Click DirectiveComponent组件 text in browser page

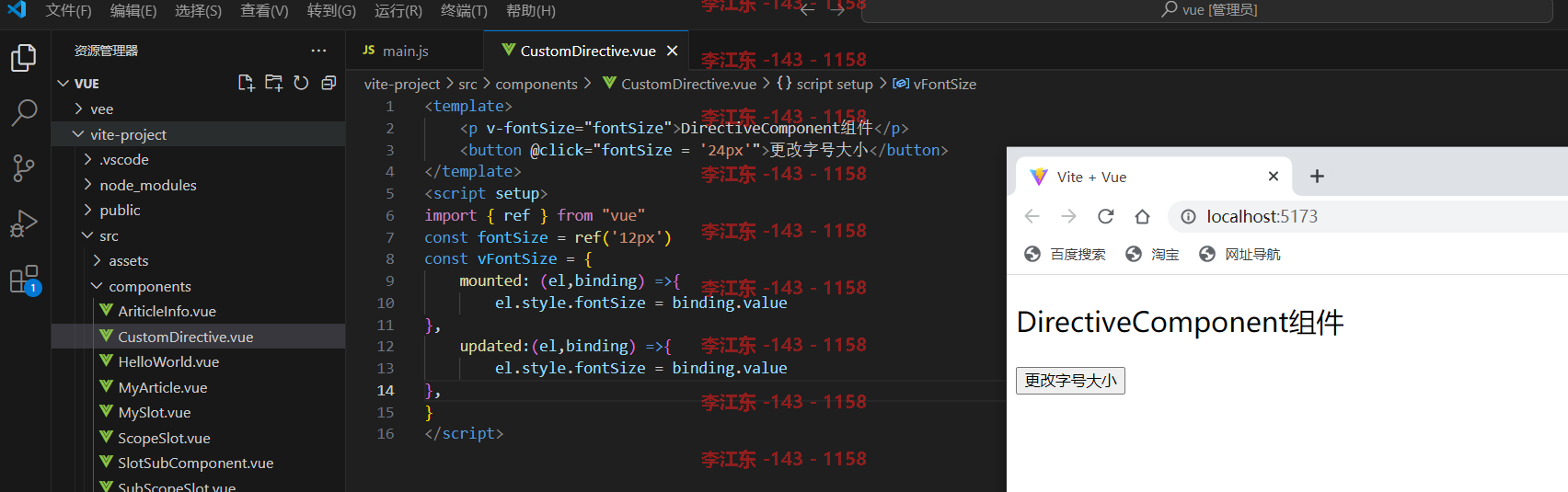pos(1180,323)
